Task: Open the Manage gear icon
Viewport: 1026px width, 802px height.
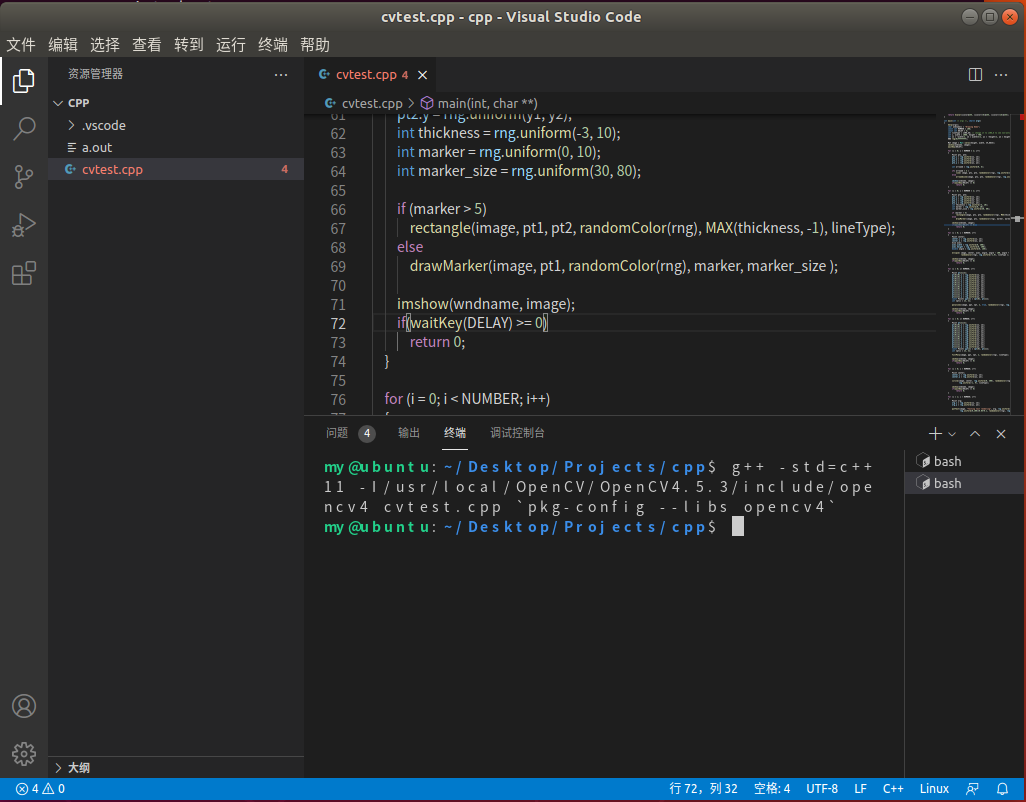Action: pos(24,754)
